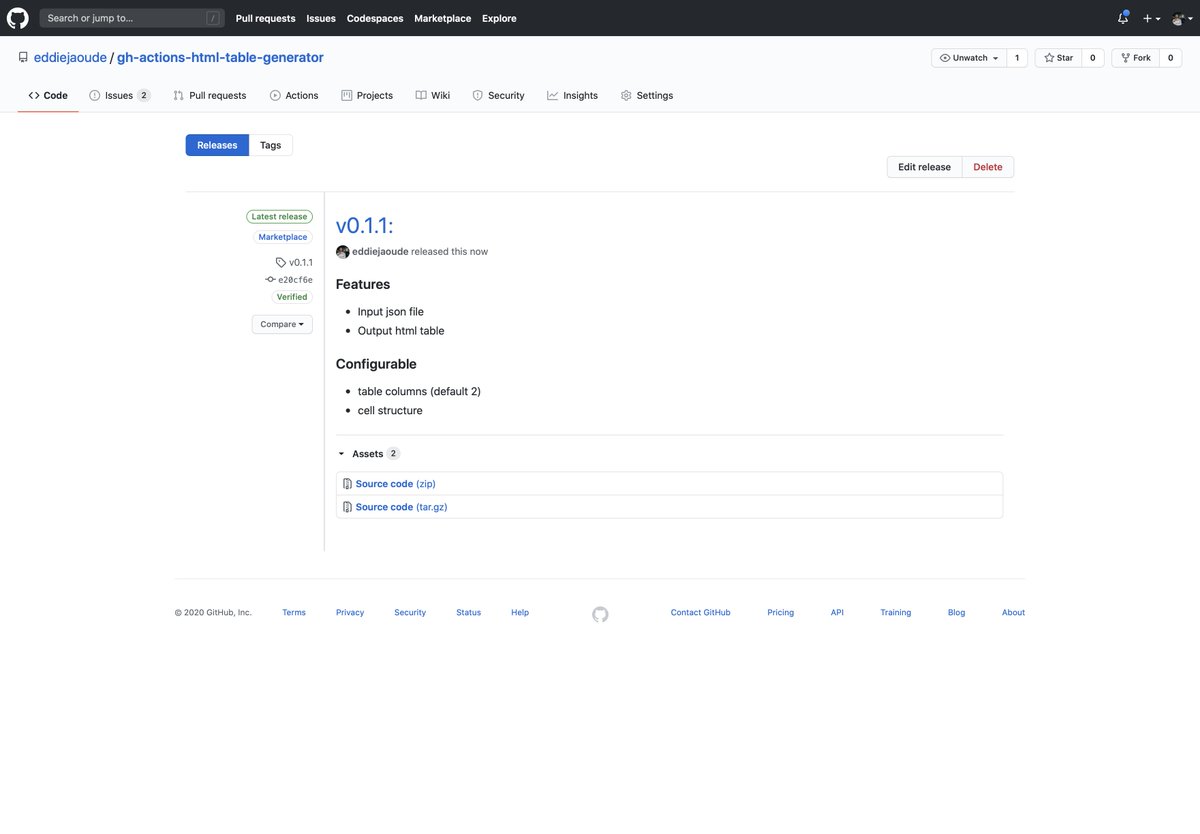Open the footer Privacy link
This screenshot has width=1200, height=834.
tap(350, 613)
